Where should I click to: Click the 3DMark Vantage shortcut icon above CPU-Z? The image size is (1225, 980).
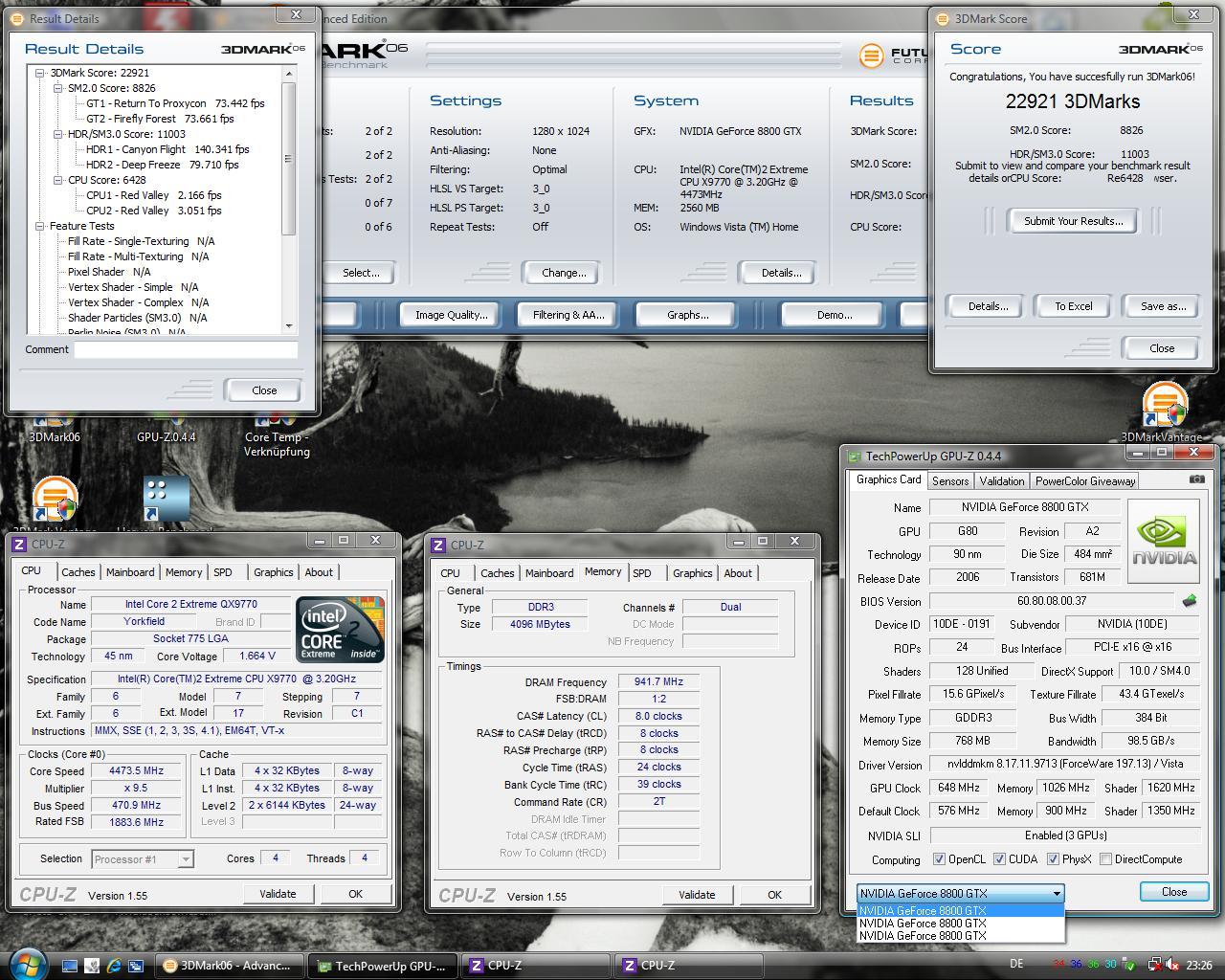55,500
